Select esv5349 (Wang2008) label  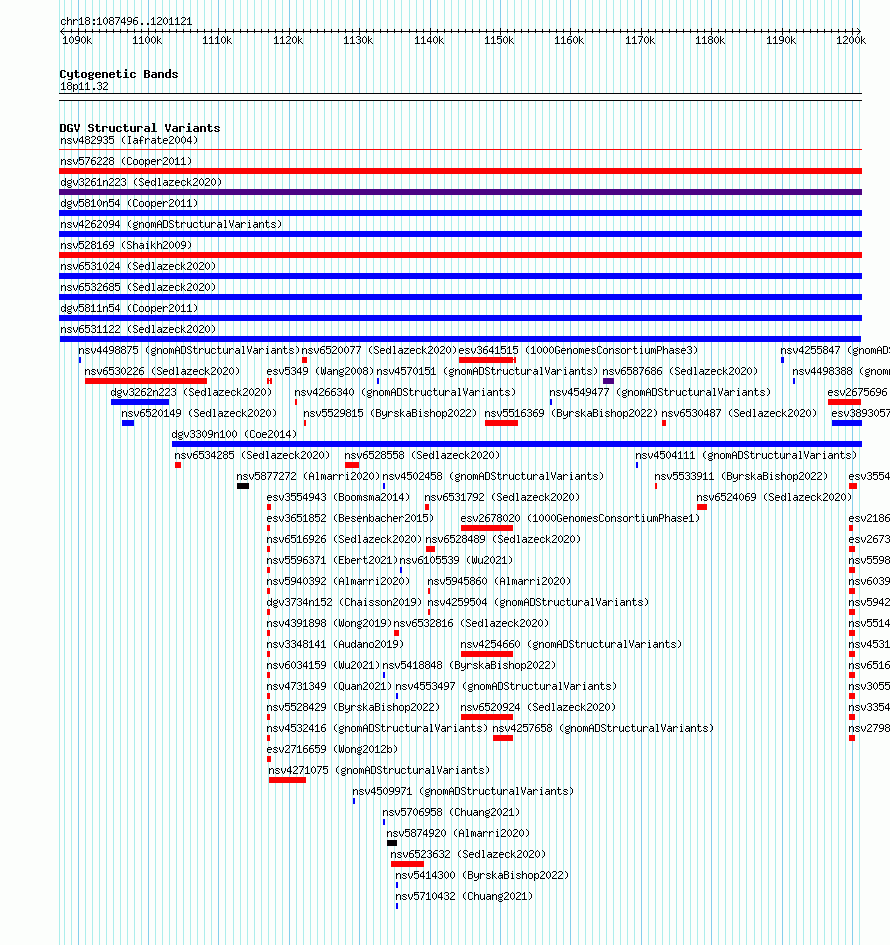click(x=320, y=371)
